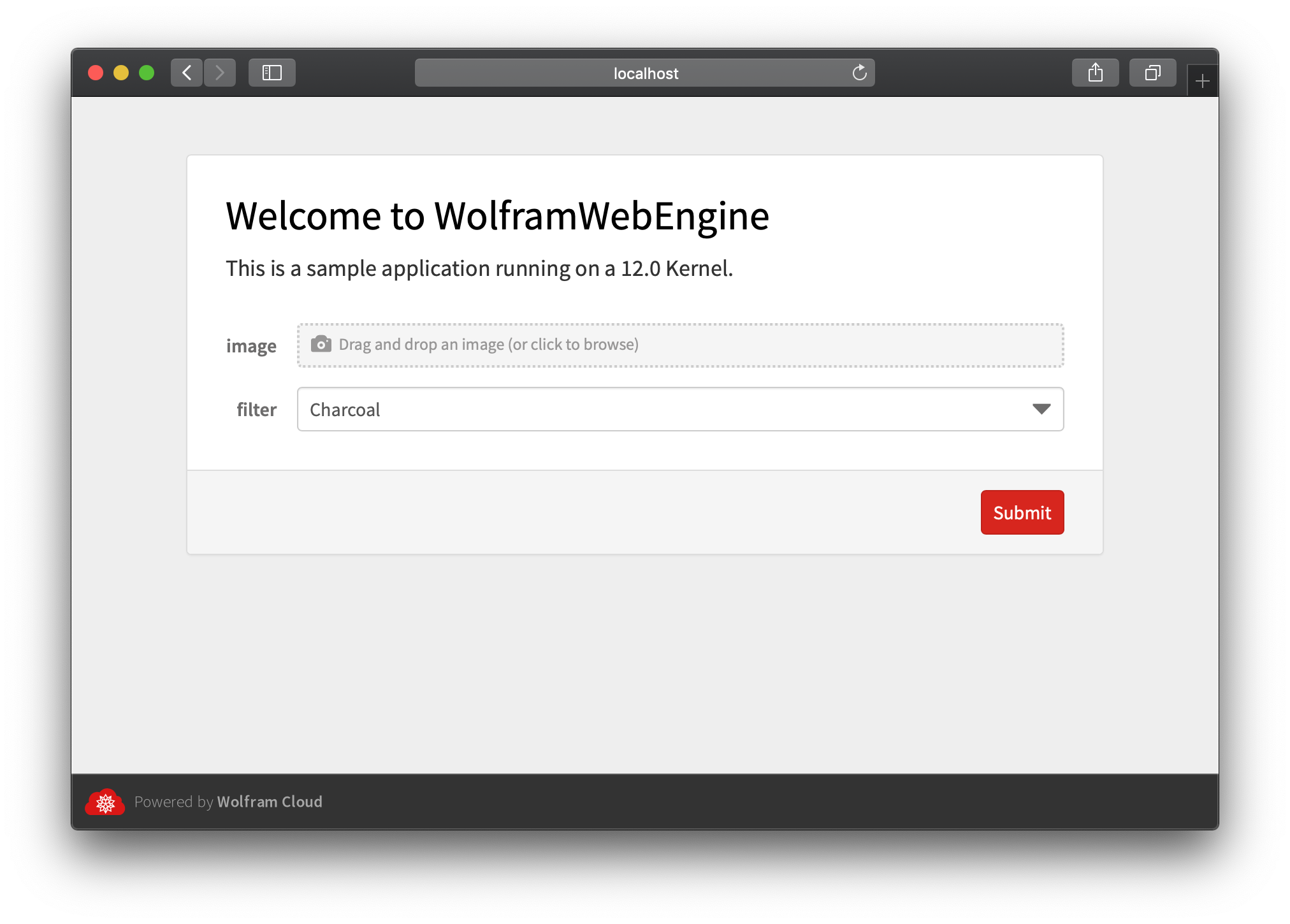The width and height of the screenshot is (1290, 924).
Task: Browse for image in drop zone
Action: [680, 345]
